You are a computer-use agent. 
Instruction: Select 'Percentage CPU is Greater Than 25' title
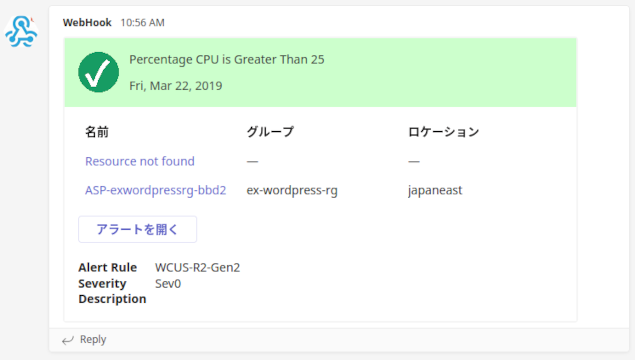click(227, 60)
